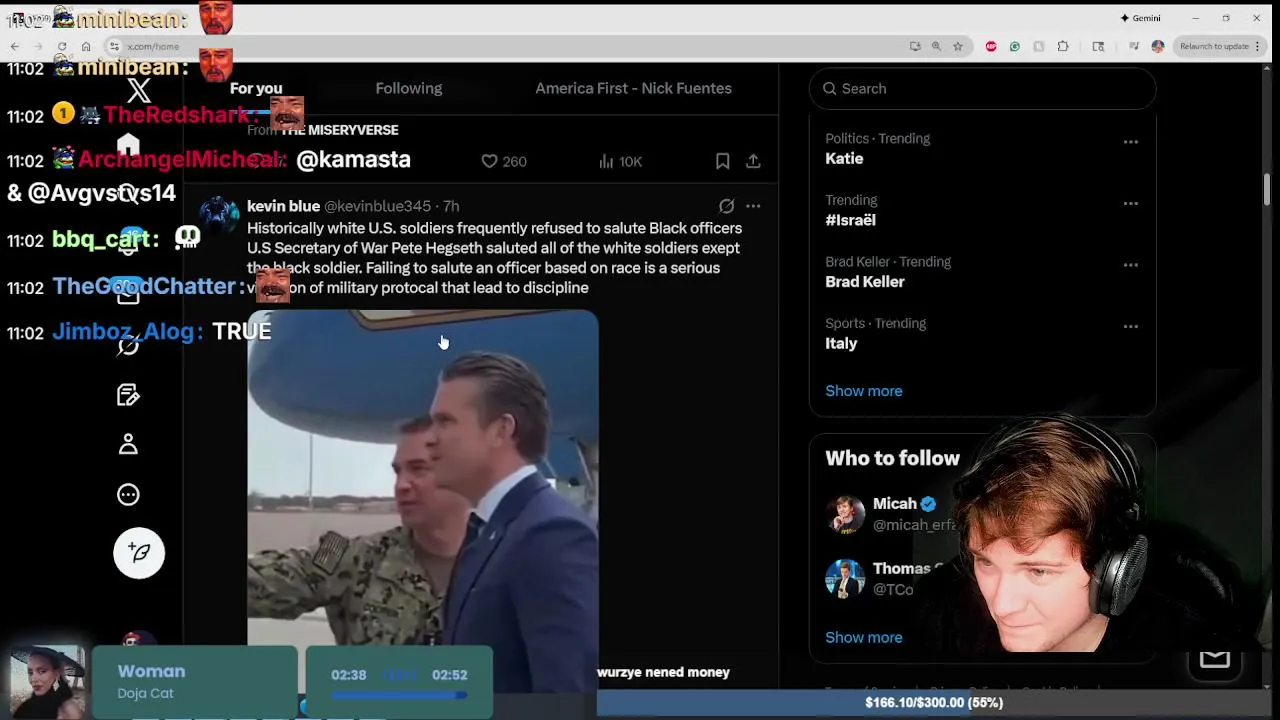Open Micah's suggested profile
1280x720 pixels.
[x=895, y=504]
